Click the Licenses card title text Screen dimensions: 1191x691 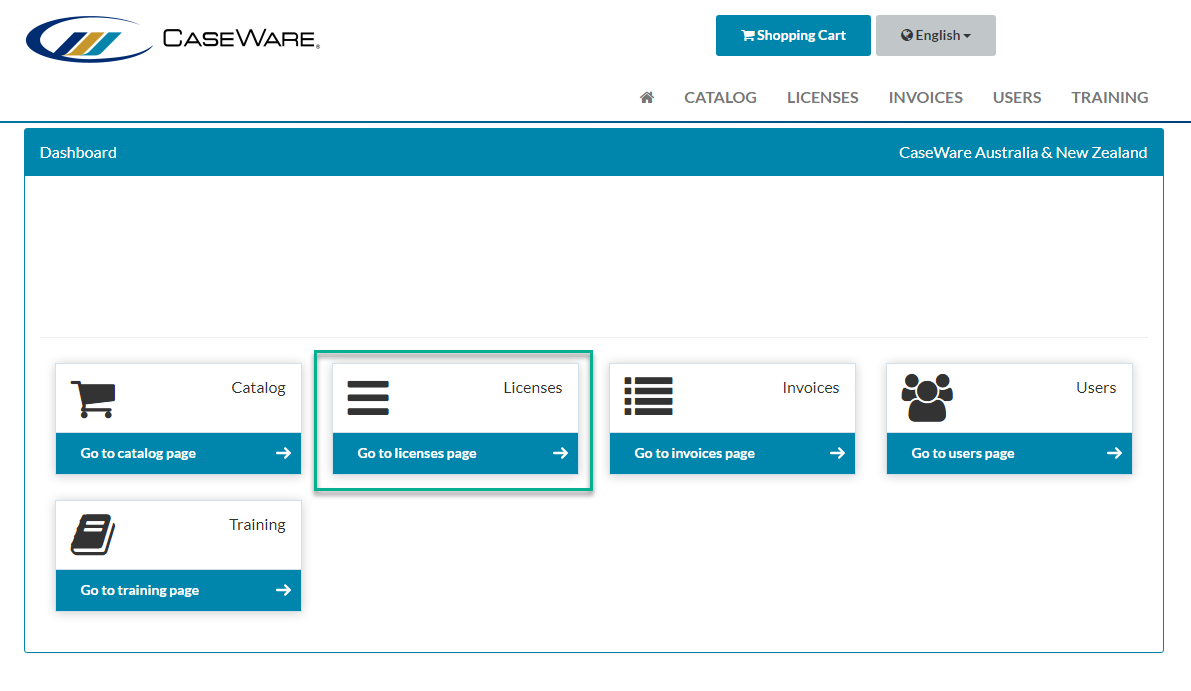[x=532, y=388]
